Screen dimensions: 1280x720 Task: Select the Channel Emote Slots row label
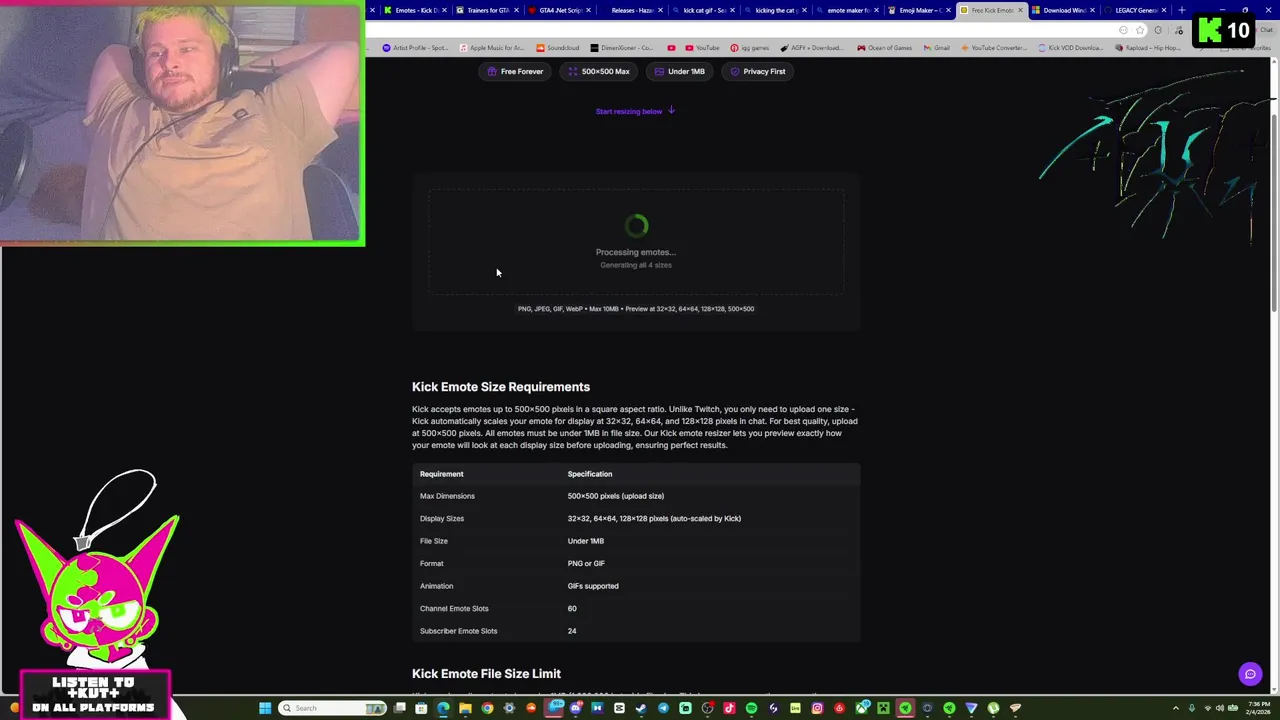point(454,608)
